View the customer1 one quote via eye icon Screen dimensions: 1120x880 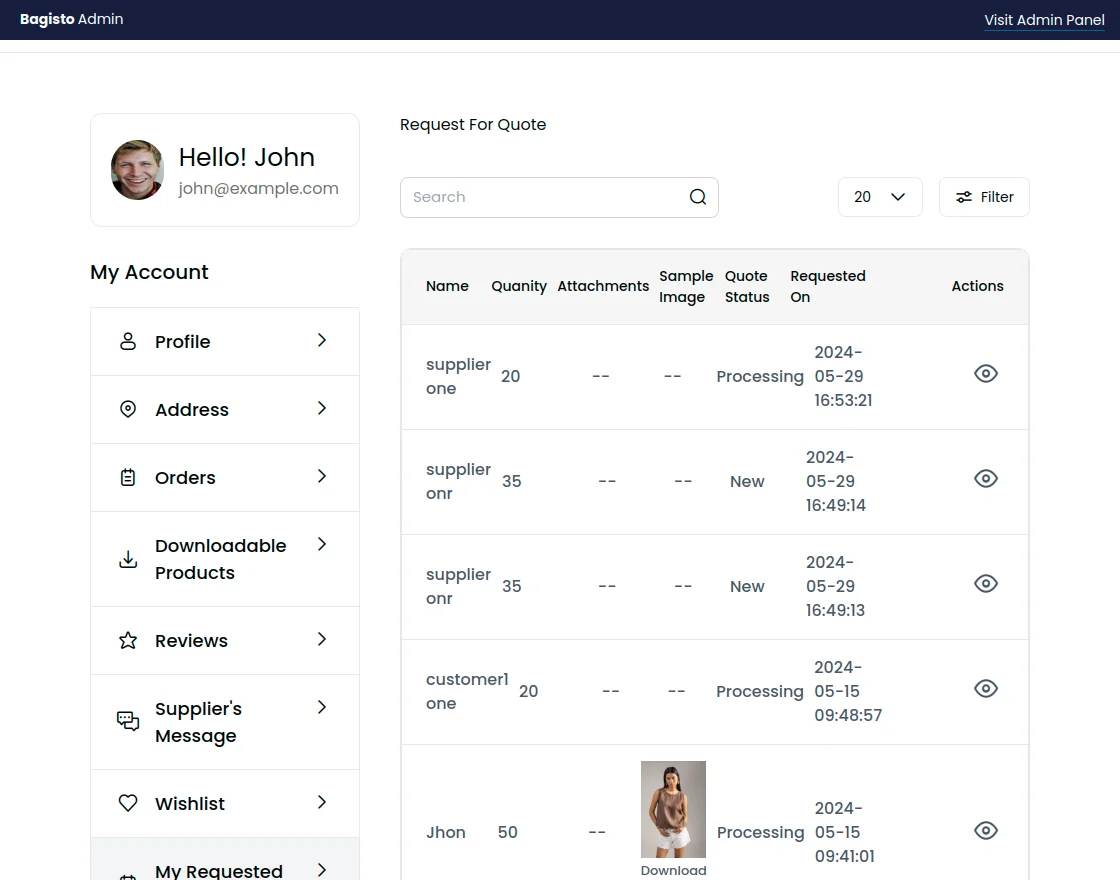click(985, 688)
